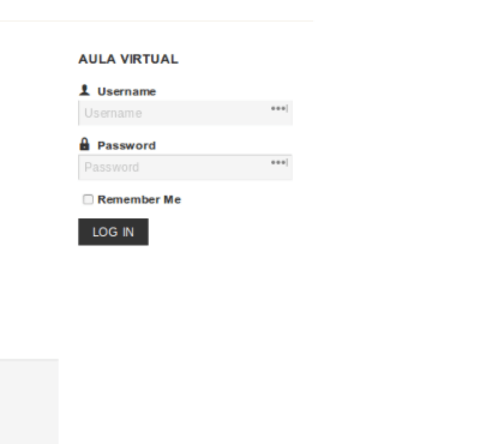This screenshot has height=444, width=477.
Task: Click the padlock icon beside Password
Action: (84, 144)
